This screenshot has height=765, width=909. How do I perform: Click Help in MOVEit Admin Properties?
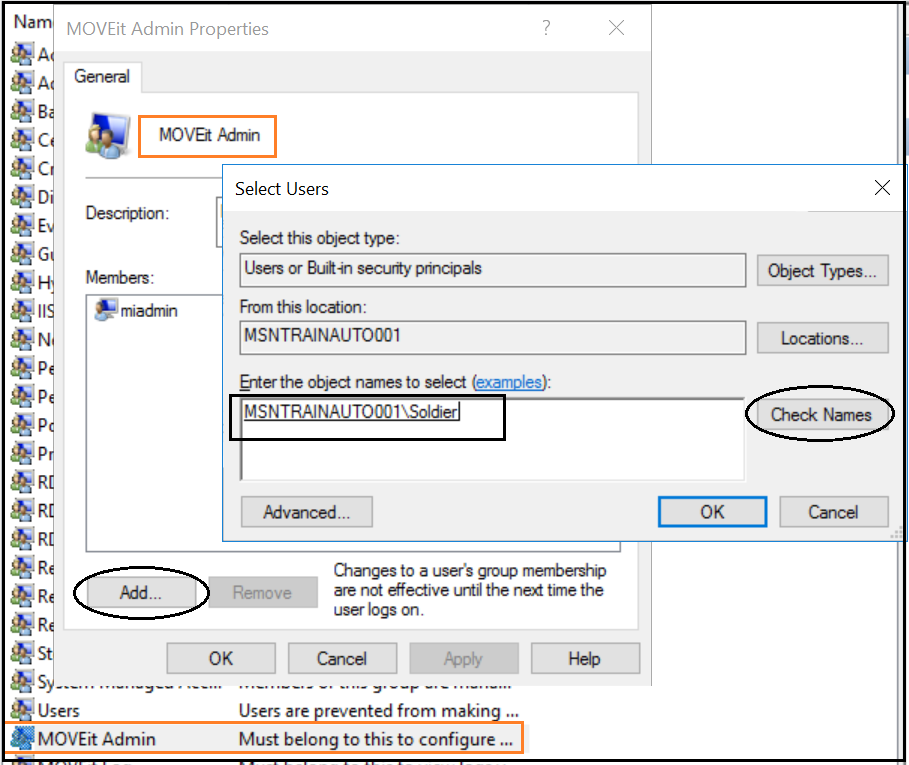(585, 658)
